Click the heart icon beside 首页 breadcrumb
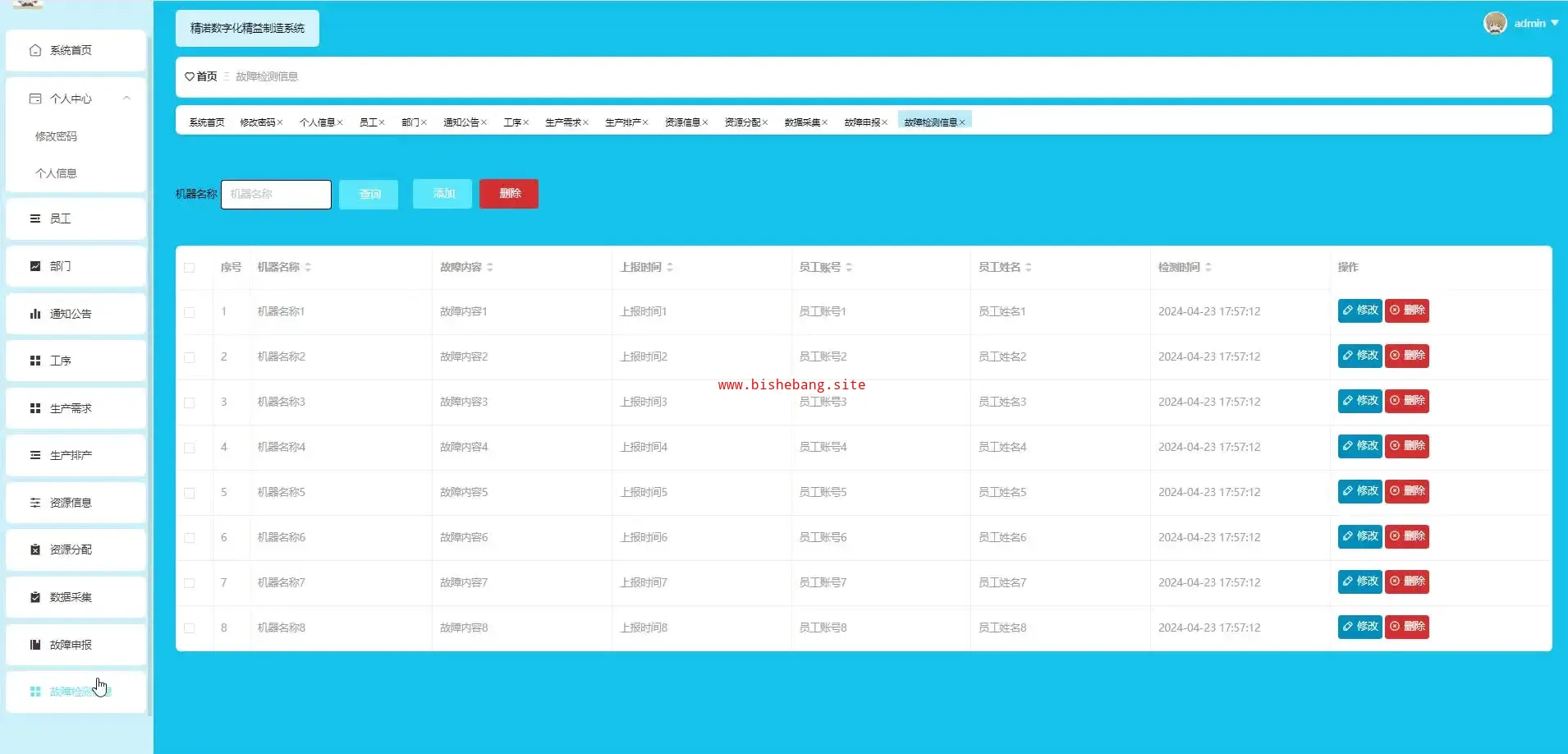The width and height of the screenshot is (1568, 754). 190,76
